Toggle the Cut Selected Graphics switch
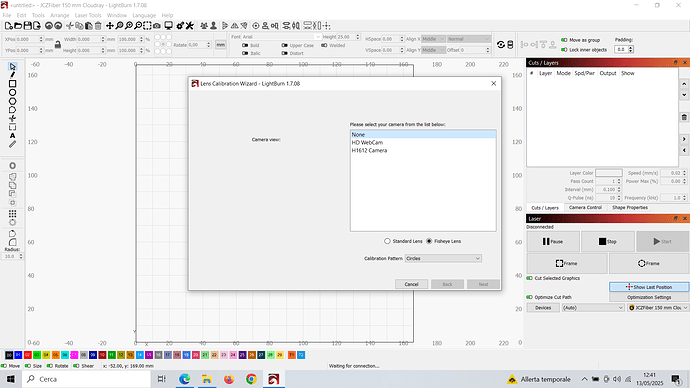Image resolution: width=690 pixels, height=388 pixels. [x=529, y=278]
